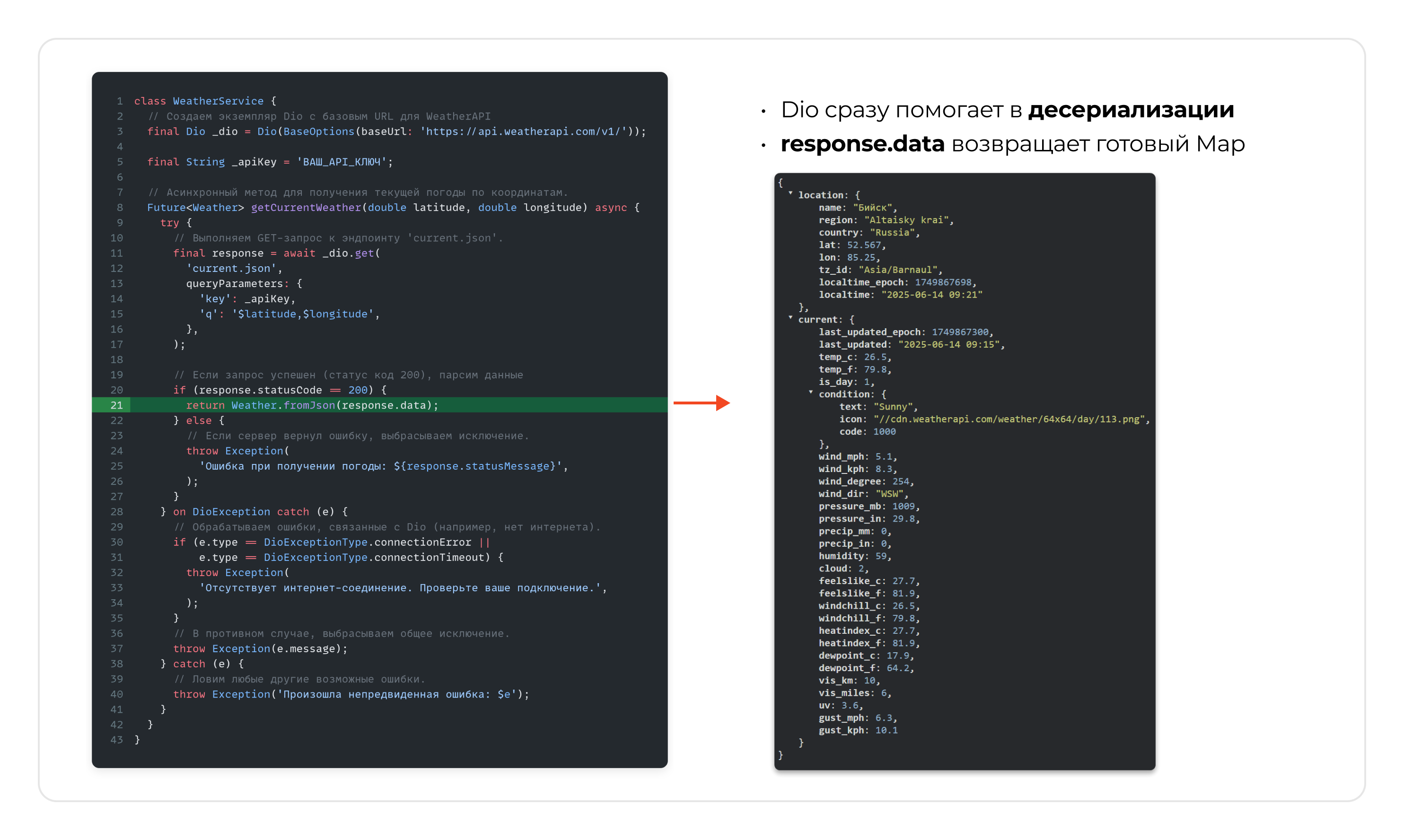Collapse the location node triangle

[790, 193]
